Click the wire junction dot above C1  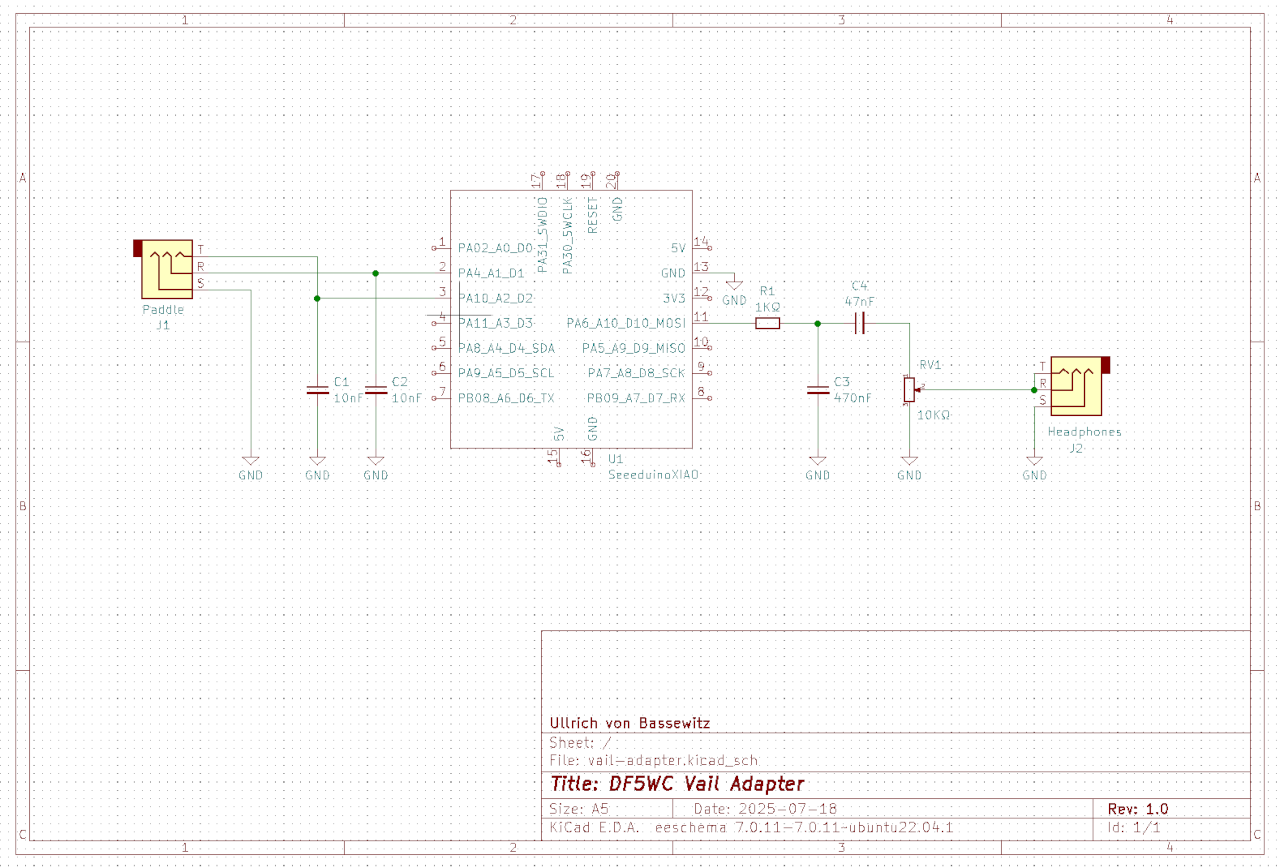[x=317, y=298]
